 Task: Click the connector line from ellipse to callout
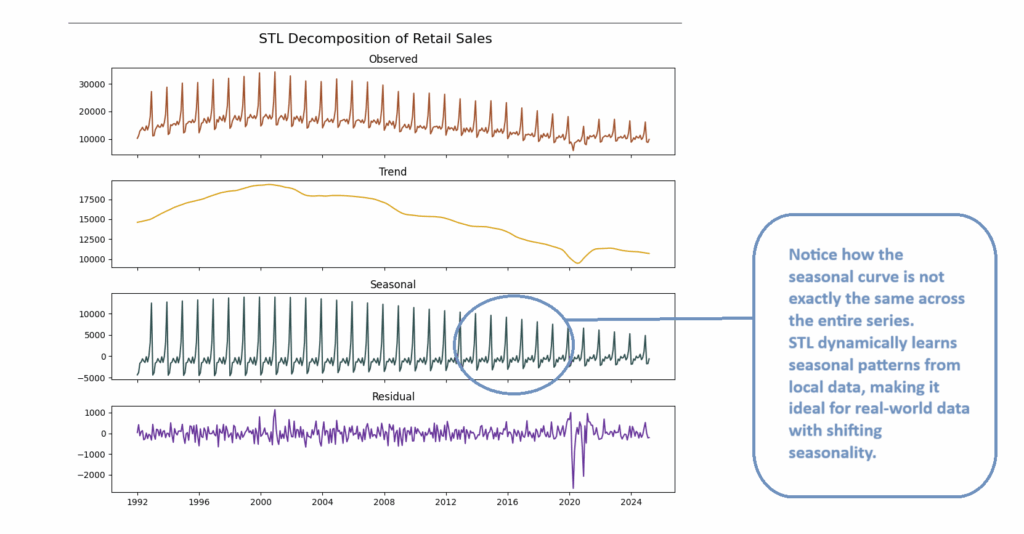(660, 319)
